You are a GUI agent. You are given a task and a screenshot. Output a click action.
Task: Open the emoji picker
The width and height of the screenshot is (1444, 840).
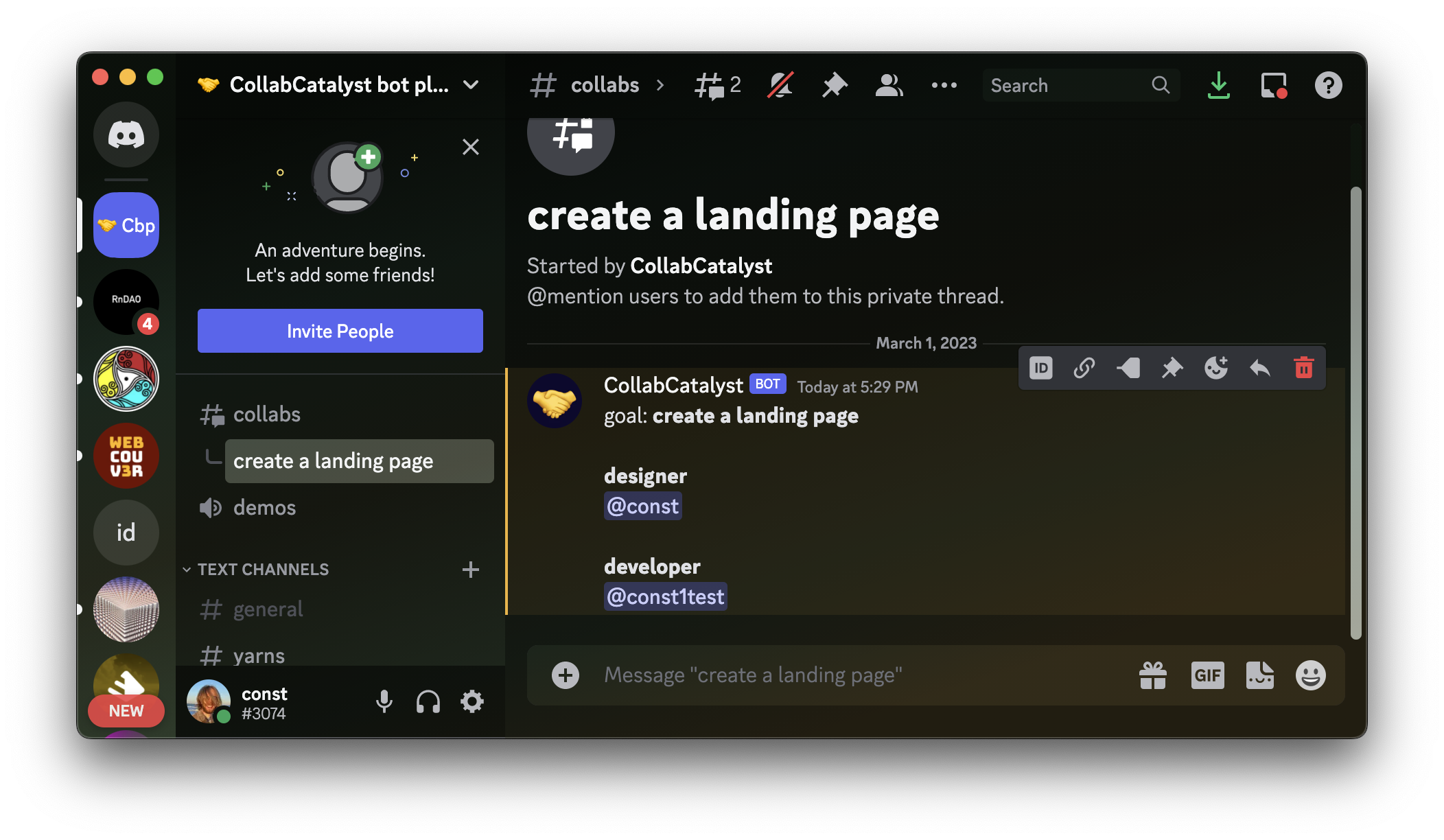(1311, 675)
